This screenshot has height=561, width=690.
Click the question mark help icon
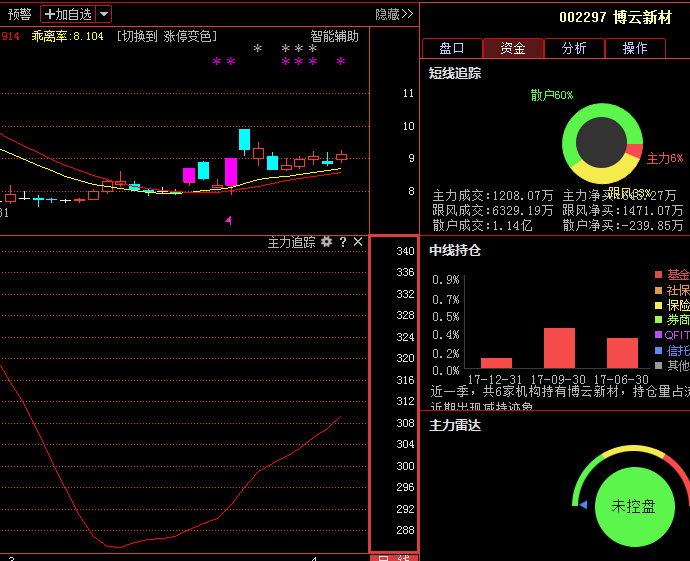point(343,242)
